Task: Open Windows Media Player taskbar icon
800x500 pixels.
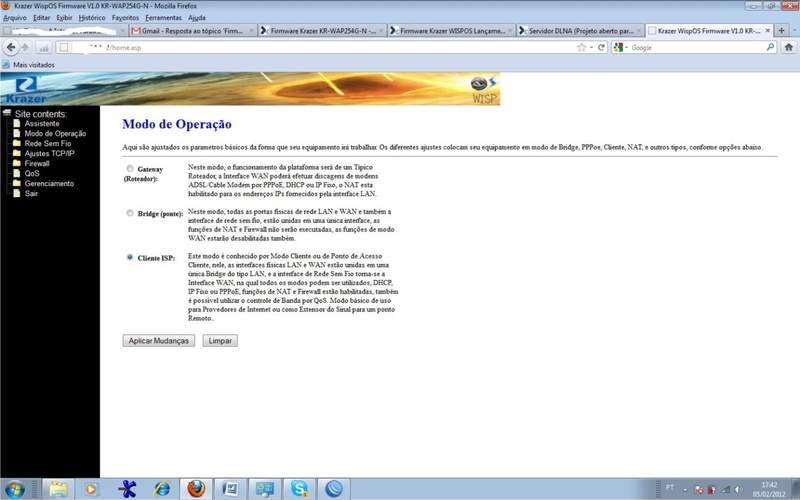Action: click(93, 489)
